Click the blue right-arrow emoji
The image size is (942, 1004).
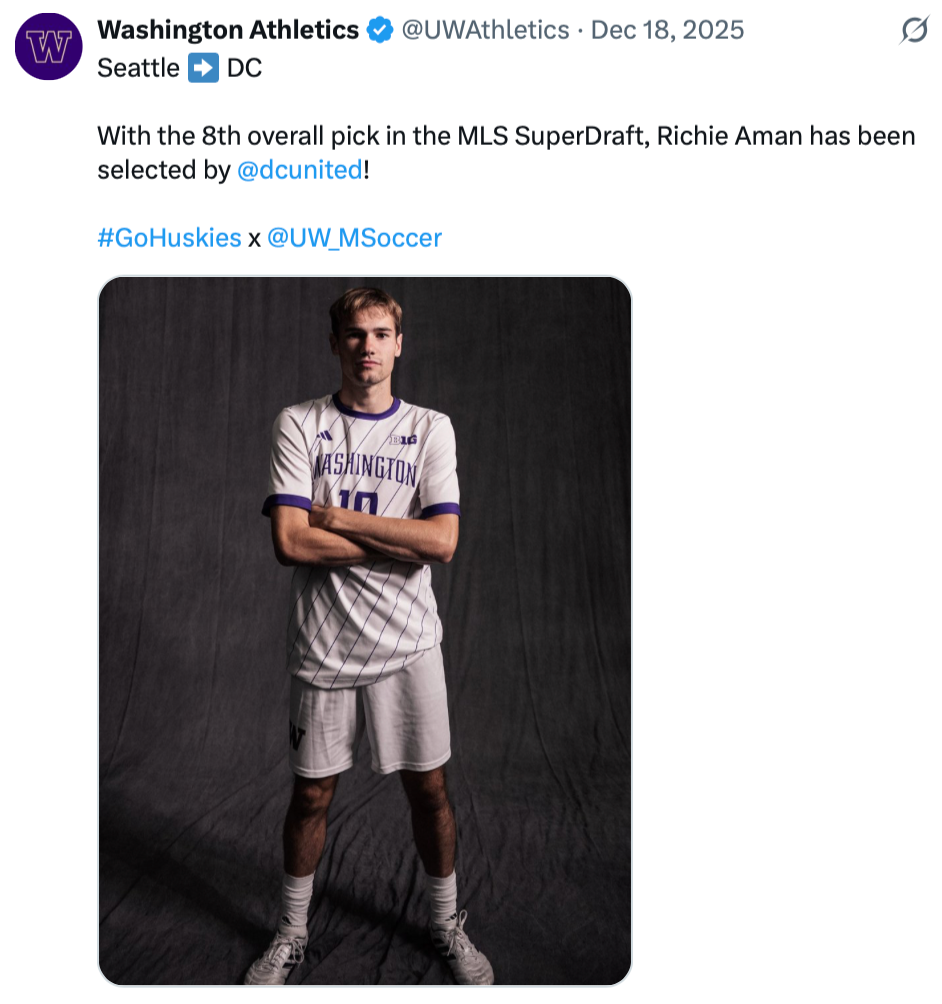tap(203, 69)
